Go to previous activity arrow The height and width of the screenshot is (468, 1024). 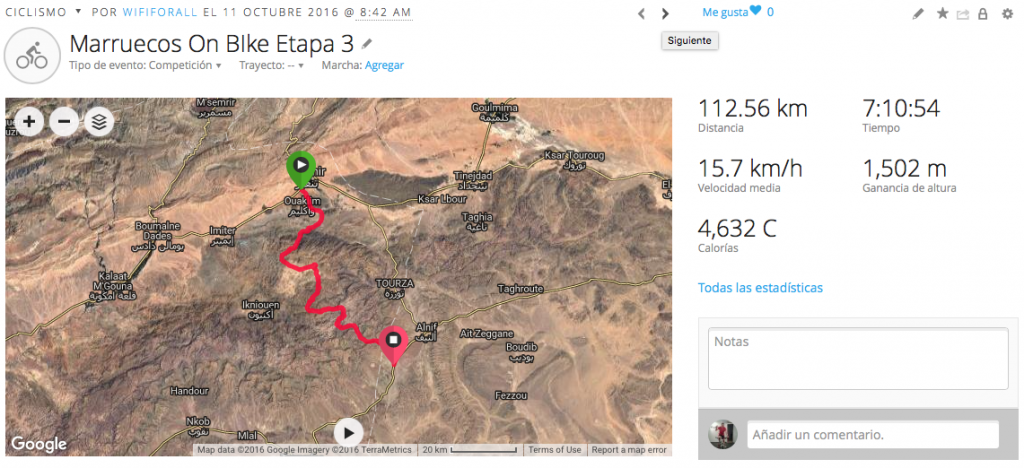(x=642, y=14)
